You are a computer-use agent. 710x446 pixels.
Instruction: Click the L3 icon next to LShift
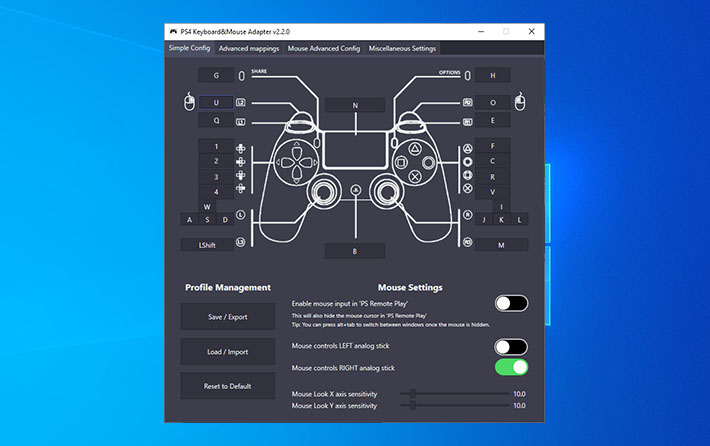click(x=240, y=242)
